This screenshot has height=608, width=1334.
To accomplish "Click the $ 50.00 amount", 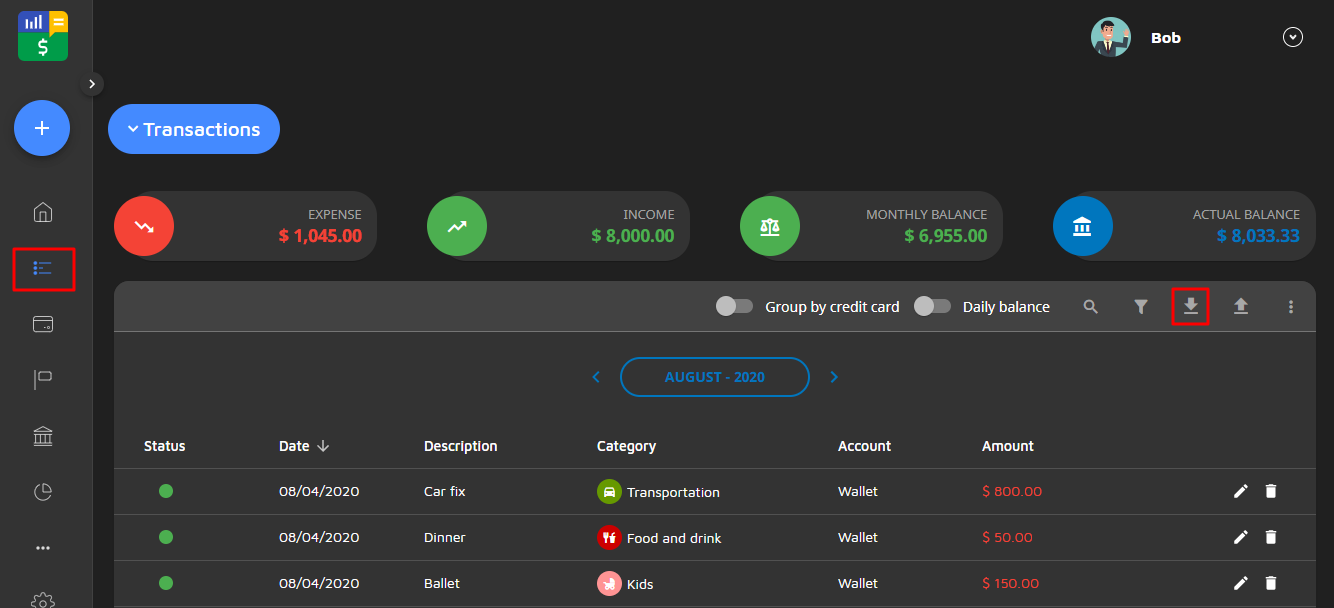I will (x=1008, y=537).
